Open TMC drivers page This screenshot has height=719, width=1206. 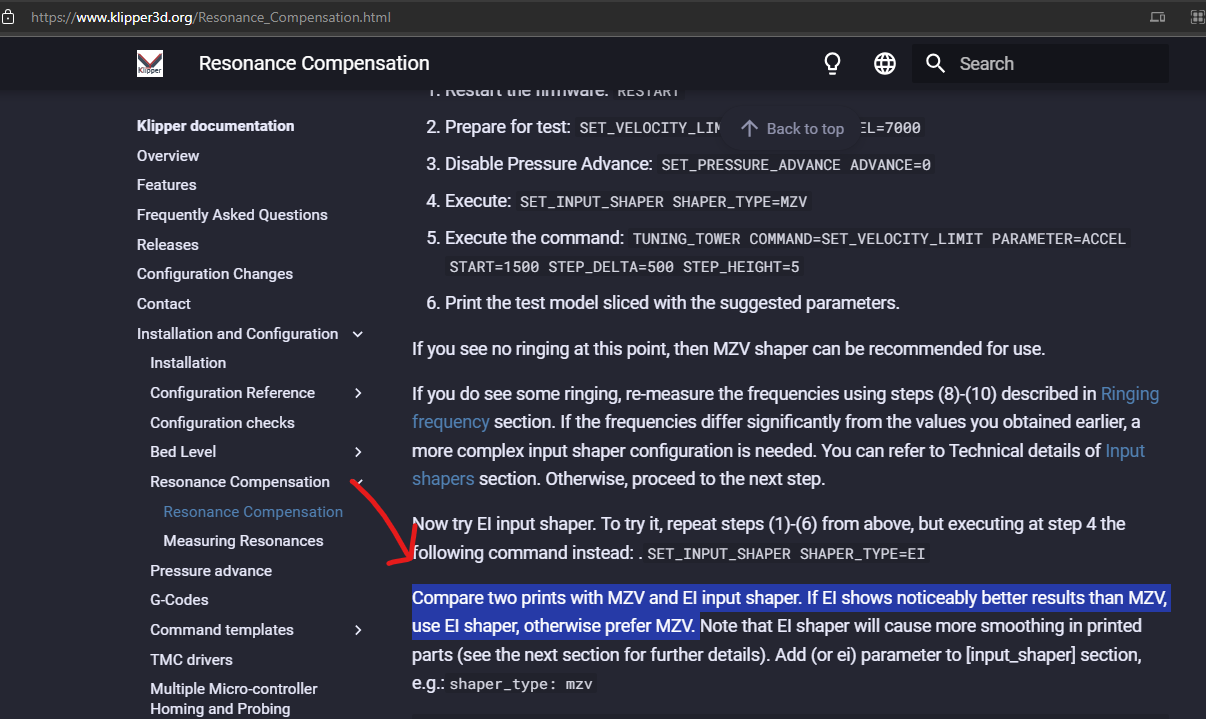191,660
